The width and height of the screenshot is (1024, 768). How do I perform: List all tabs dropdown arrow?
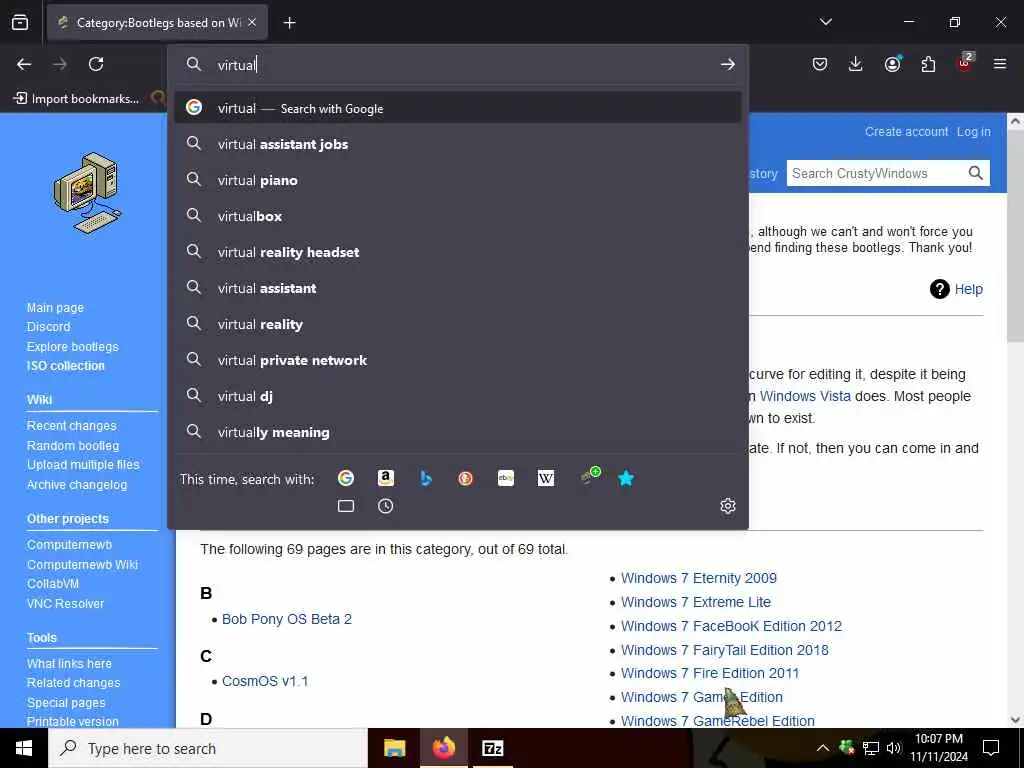(825, 22)
